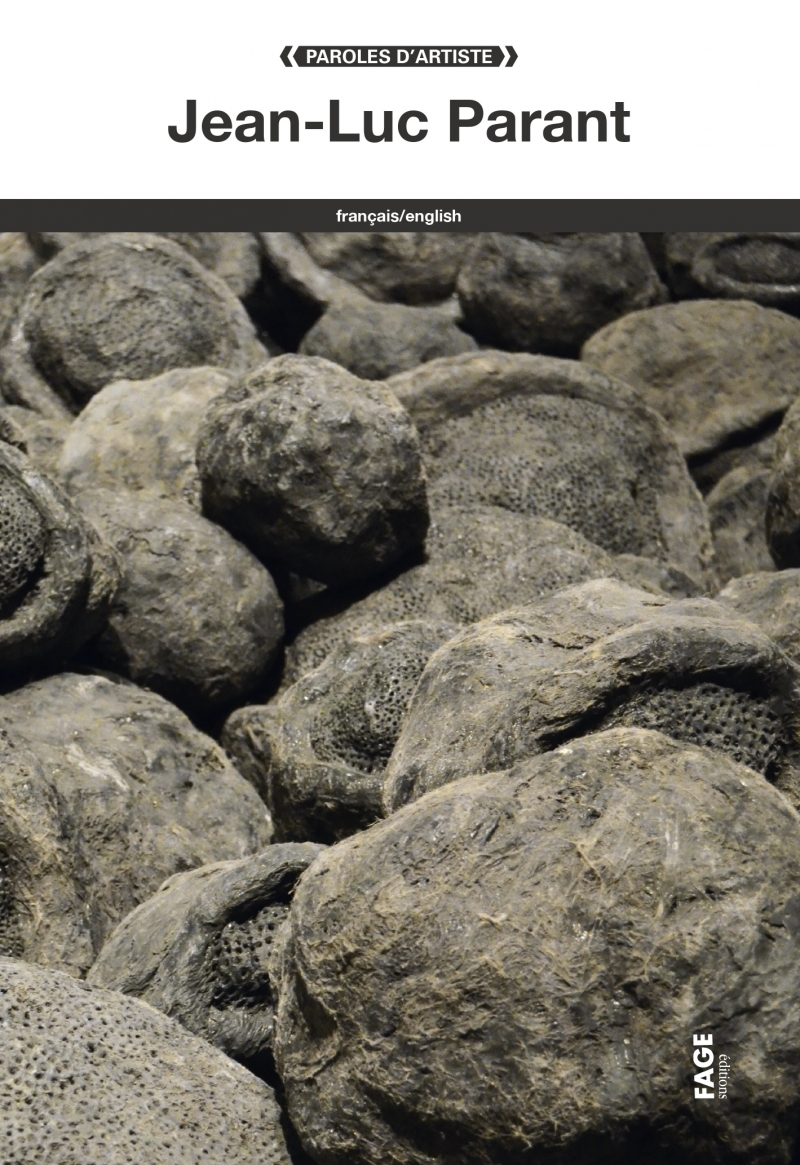This screenshot has width=800, height=1165.
Task: Click the word "français" in the language bar
Action: 367,216
